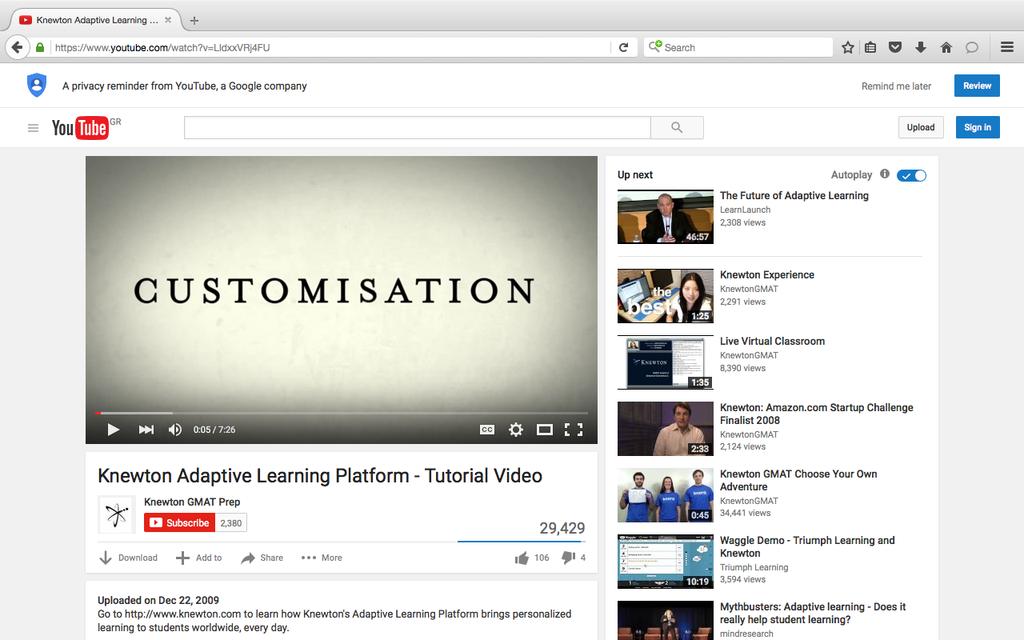
Task: Open the Live Virtual Classroom thumbnail
Action: click(x=665, y=362)
